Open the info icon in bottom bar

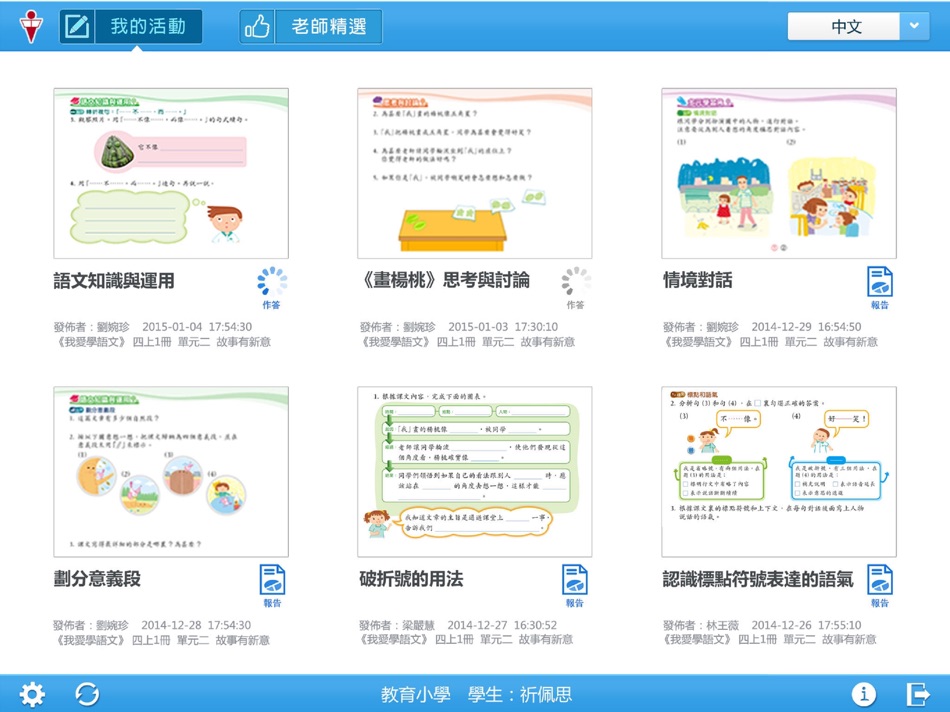(x=863, y=694)
